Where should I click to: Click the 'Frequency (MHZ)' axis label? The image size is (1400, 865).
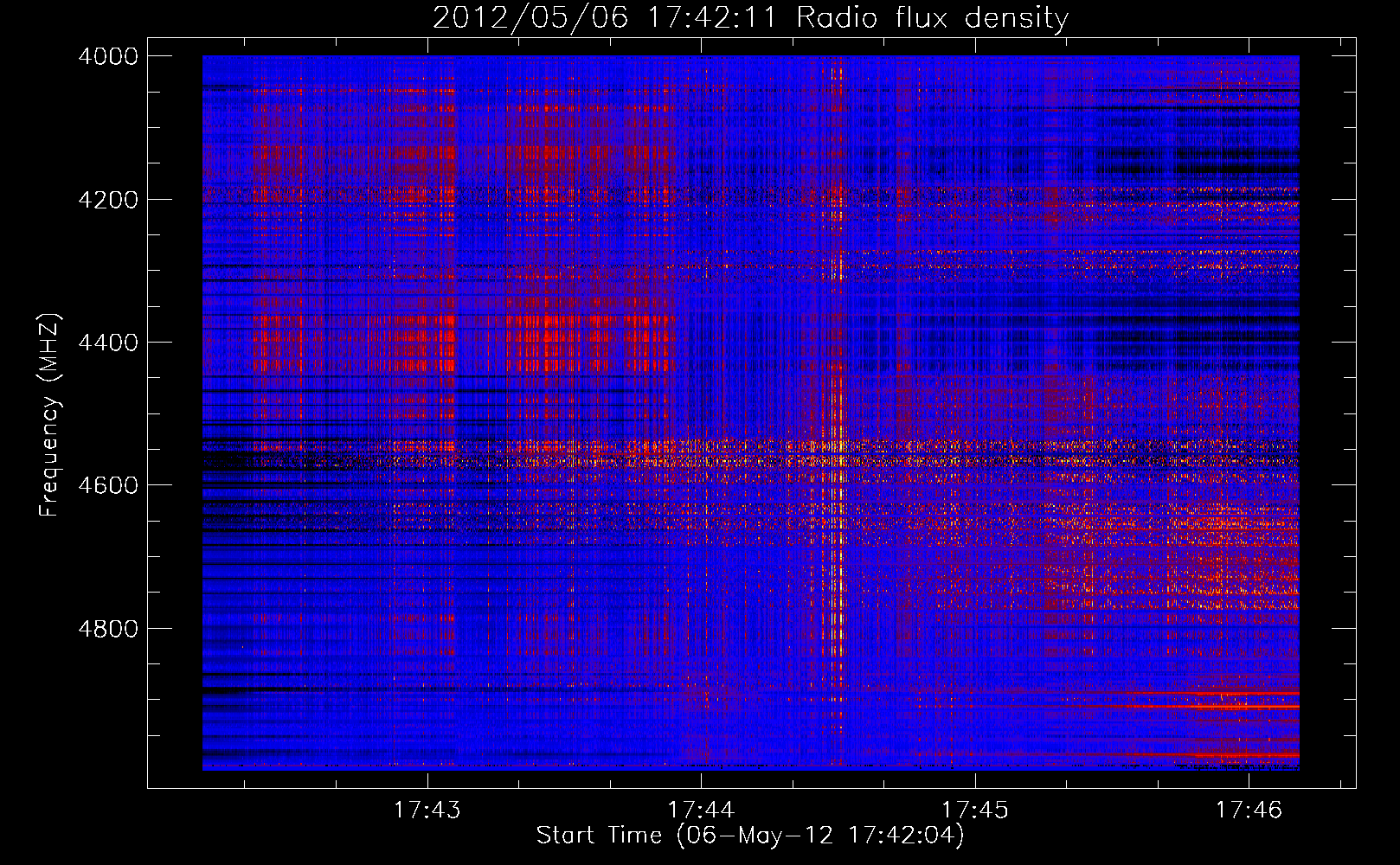(x=49, y=415)
